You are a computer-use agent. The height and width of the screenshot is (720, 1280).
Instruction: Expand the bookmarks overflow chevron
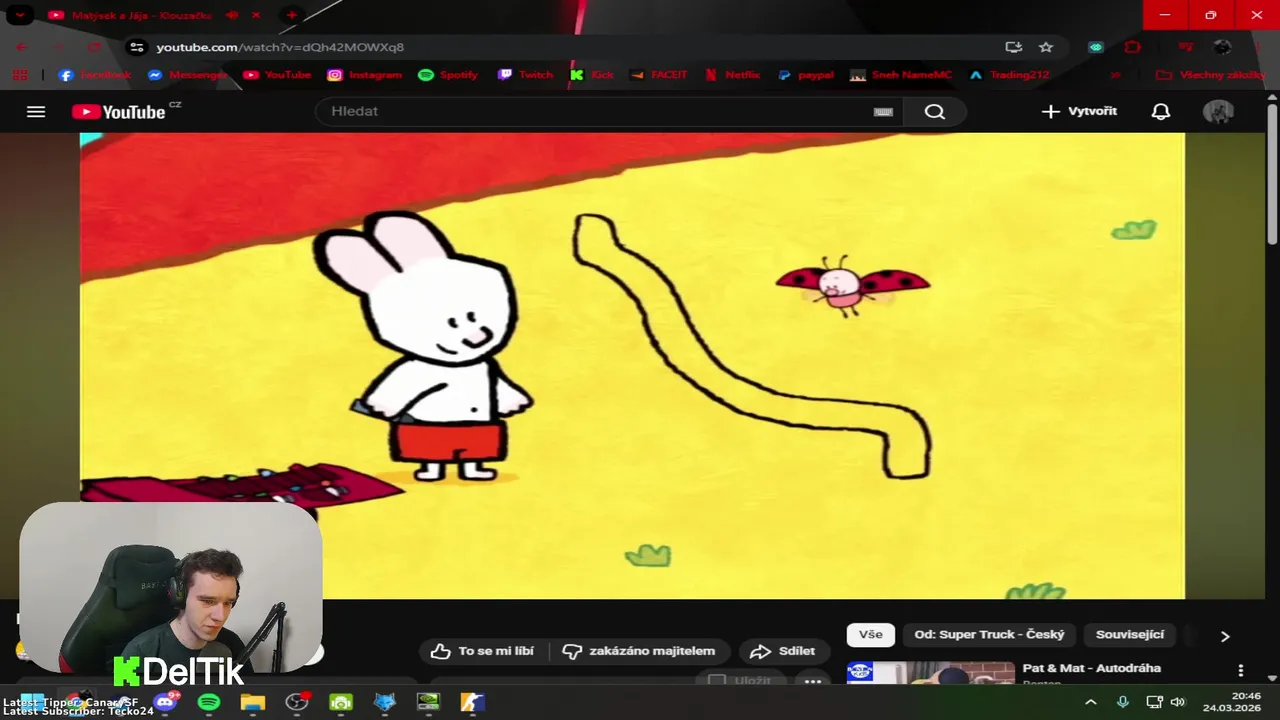(x=1115, y=75)
